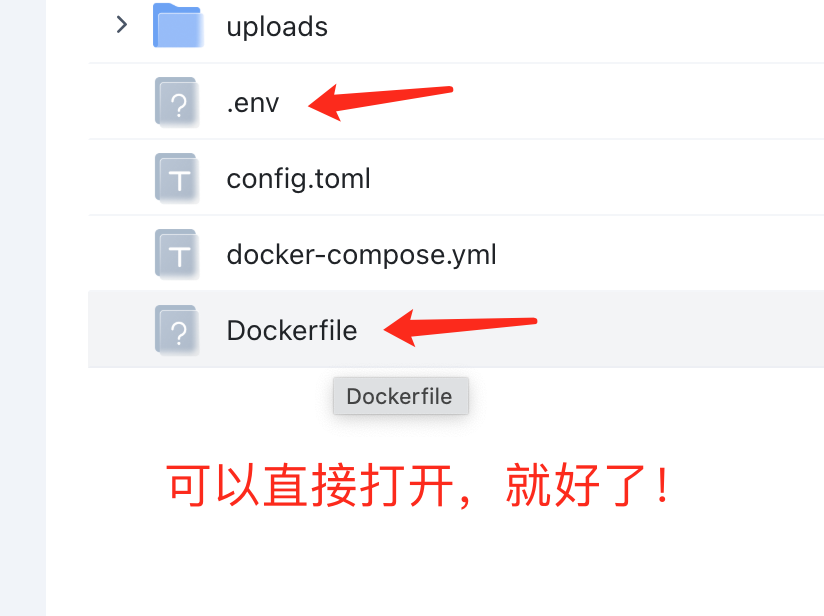Click the Dockerfile tooltip label
This screenshot has height=616, width=824.
coord(400,396)
